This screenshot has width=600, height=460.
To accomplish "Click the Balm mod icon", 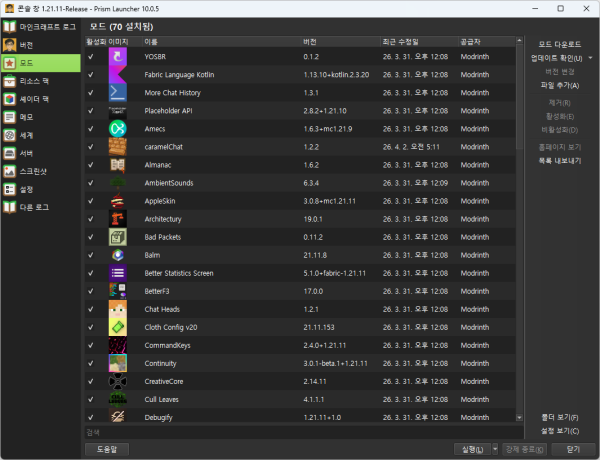I will (x=117, y=255).
